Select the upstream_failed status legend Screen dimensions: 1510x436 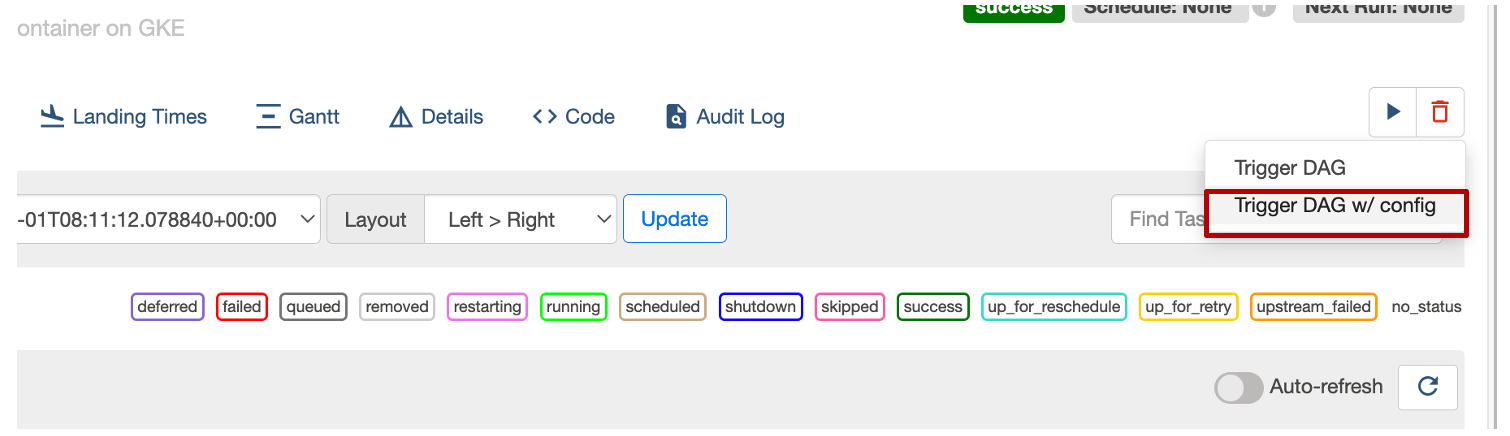pyautogui.click(x=1313, y=307)
